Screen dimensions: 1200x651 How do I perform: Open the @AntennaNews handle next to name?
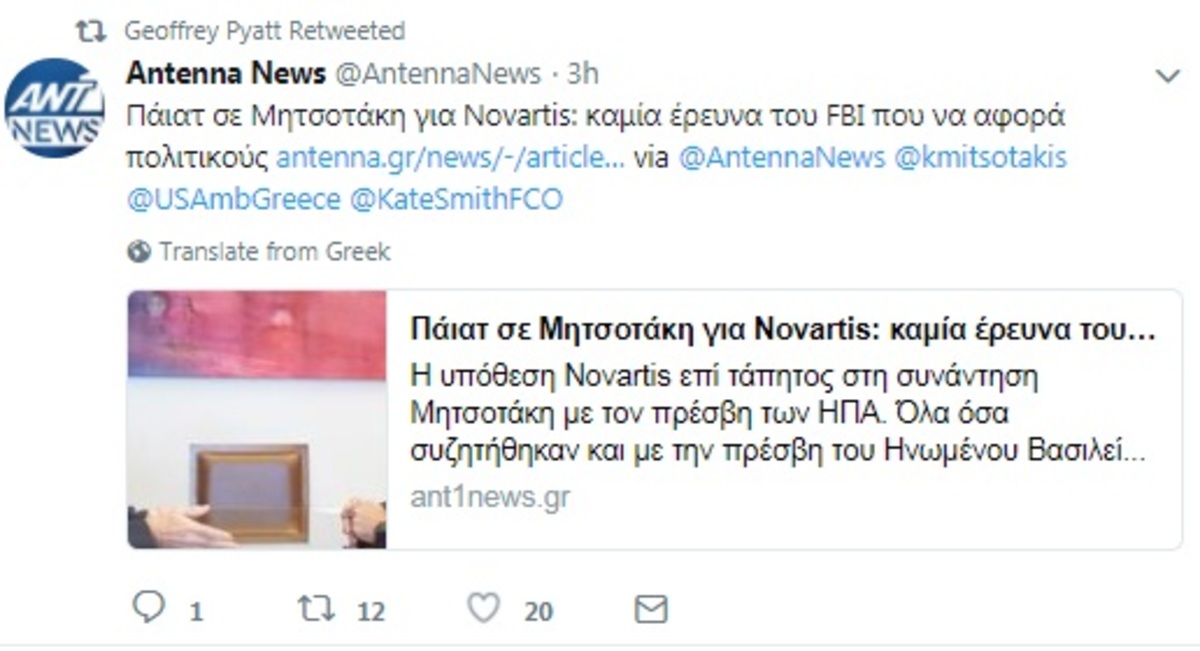[x=437, y=74]
